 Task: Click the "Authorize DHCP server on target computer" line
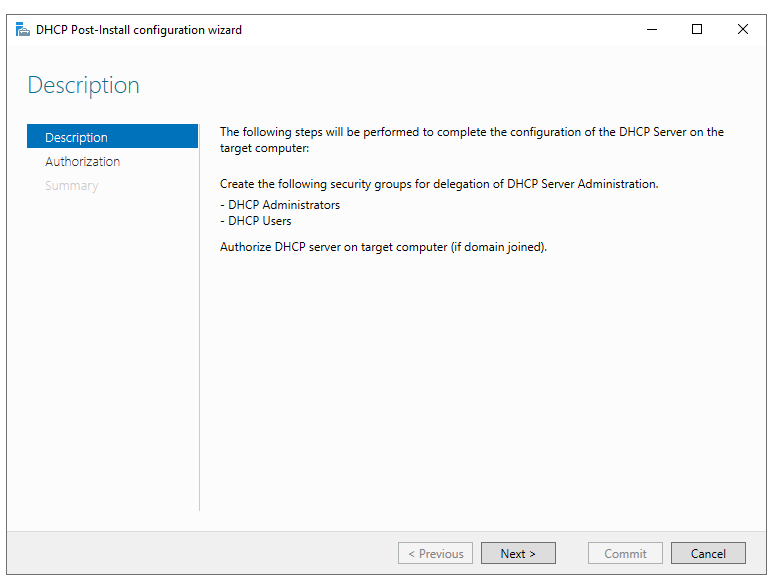click(x=383, y=246)
